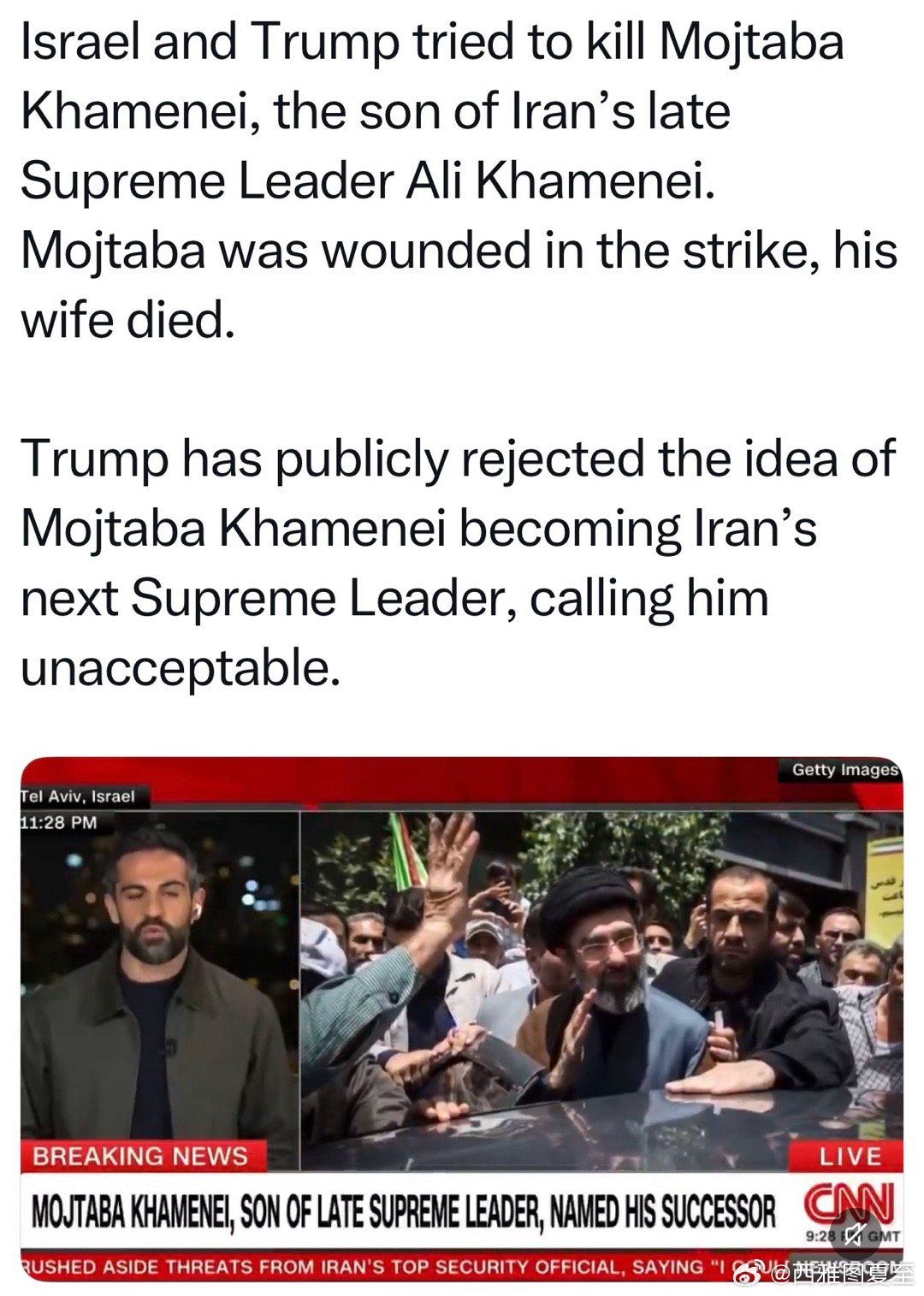Click the 11:28 PM time label
Image resolution: width=924 pixels, height=1296 pixels.
pos(60,823)
